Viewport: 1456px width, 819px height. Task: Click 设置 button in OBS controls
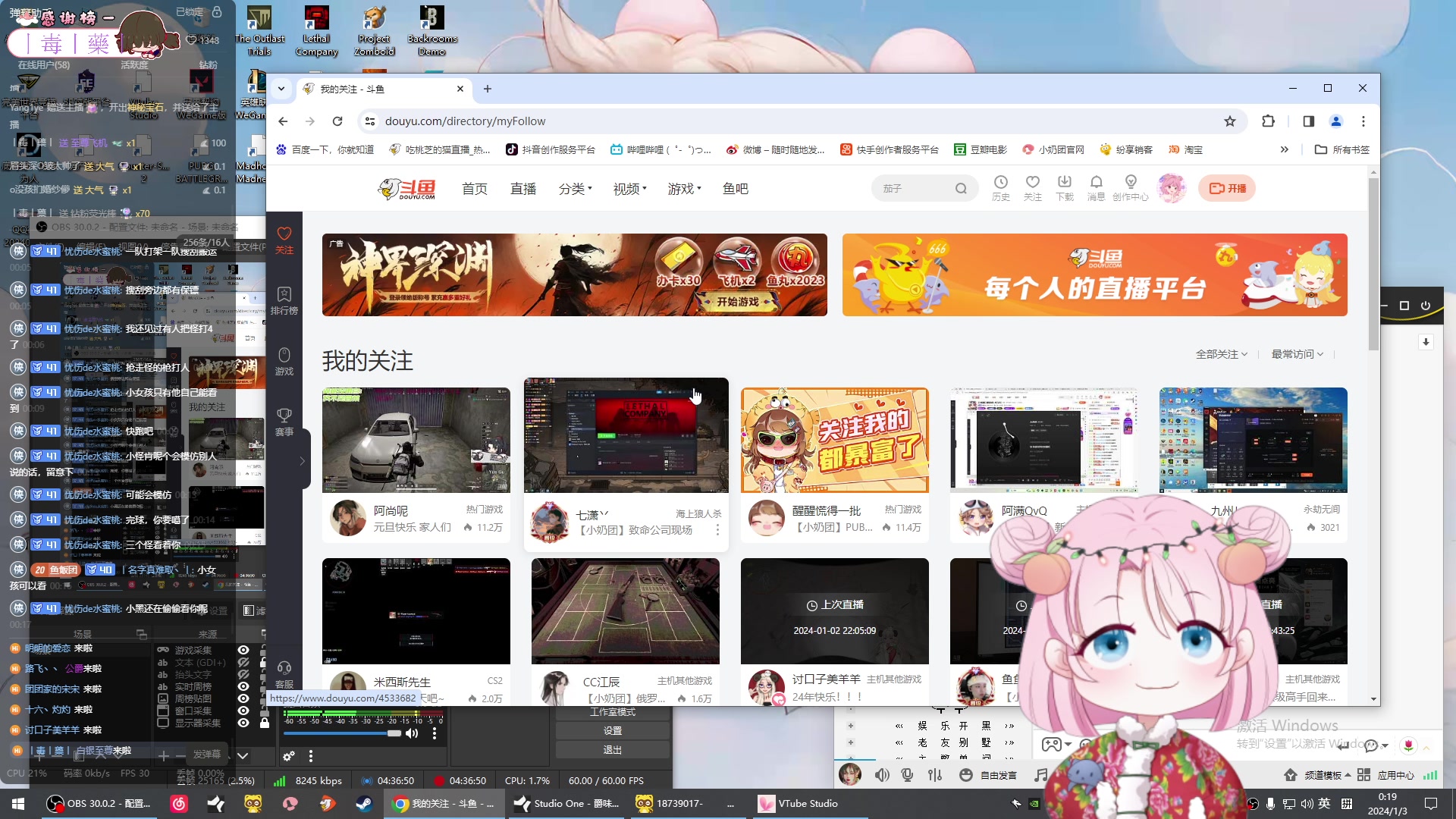pos(613,730)
